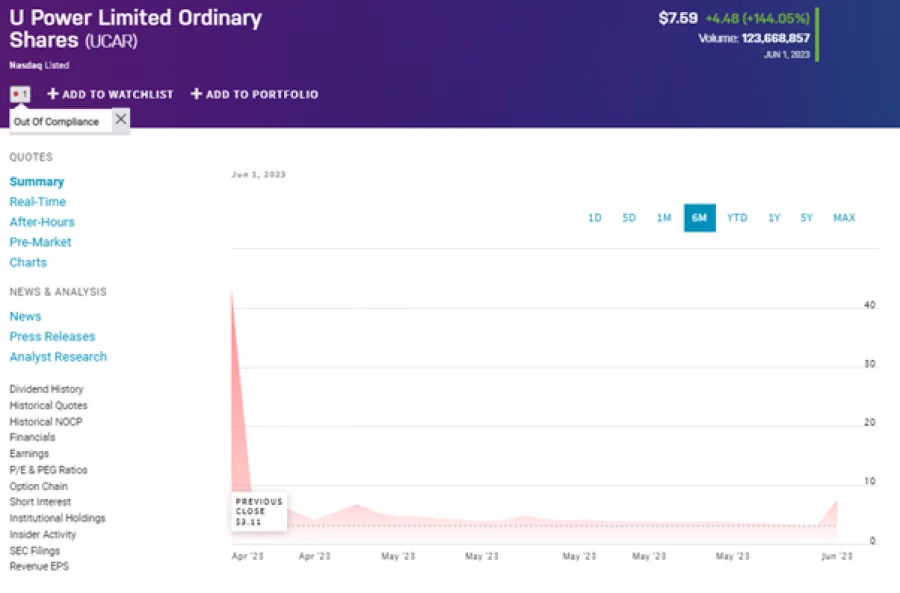Open After-Hours quotes page
This screenshot has height=593, width=900.
point(42,222)
